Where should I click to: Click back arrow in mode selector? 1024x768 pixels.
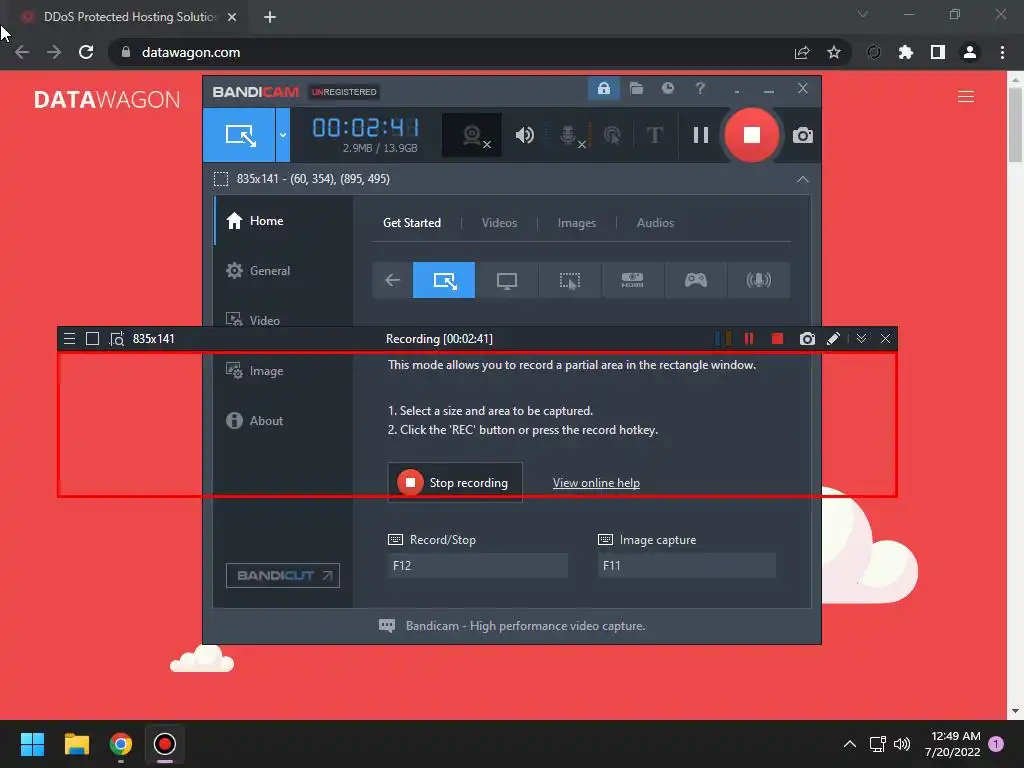(x=392, y=280)
